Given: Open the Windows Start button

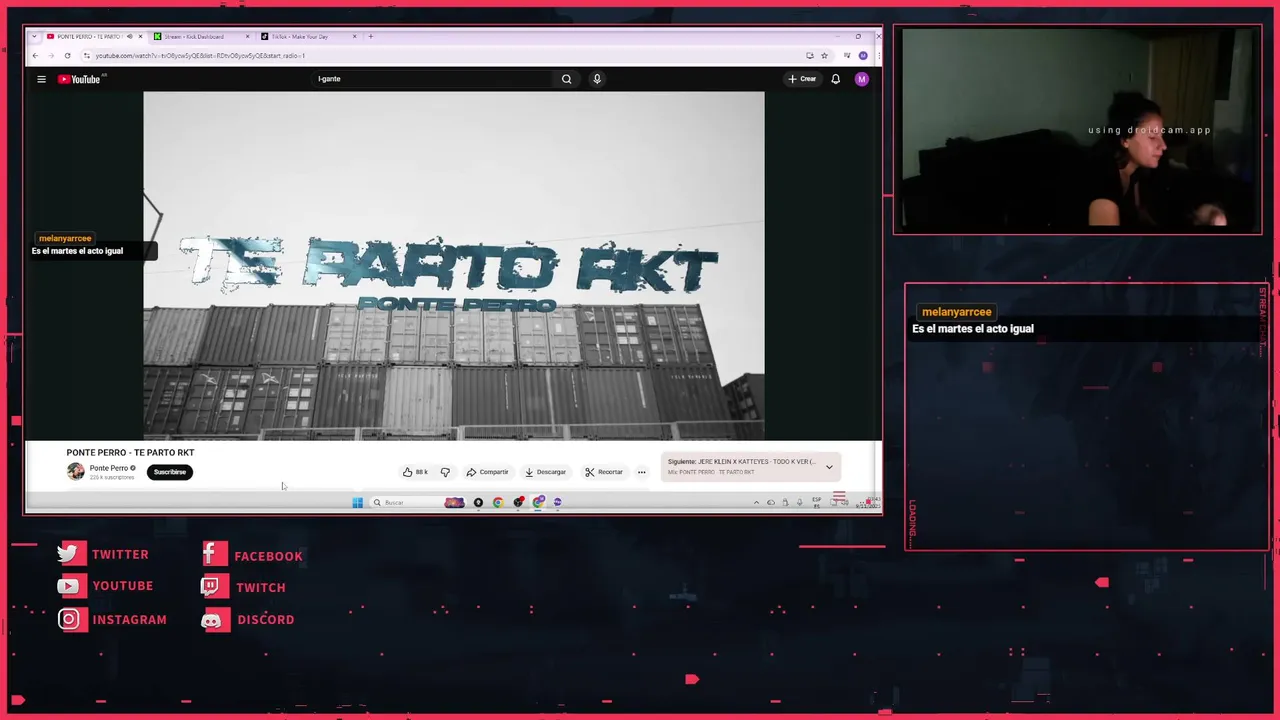Looking at the screenshot, I should tap(357, 502).
